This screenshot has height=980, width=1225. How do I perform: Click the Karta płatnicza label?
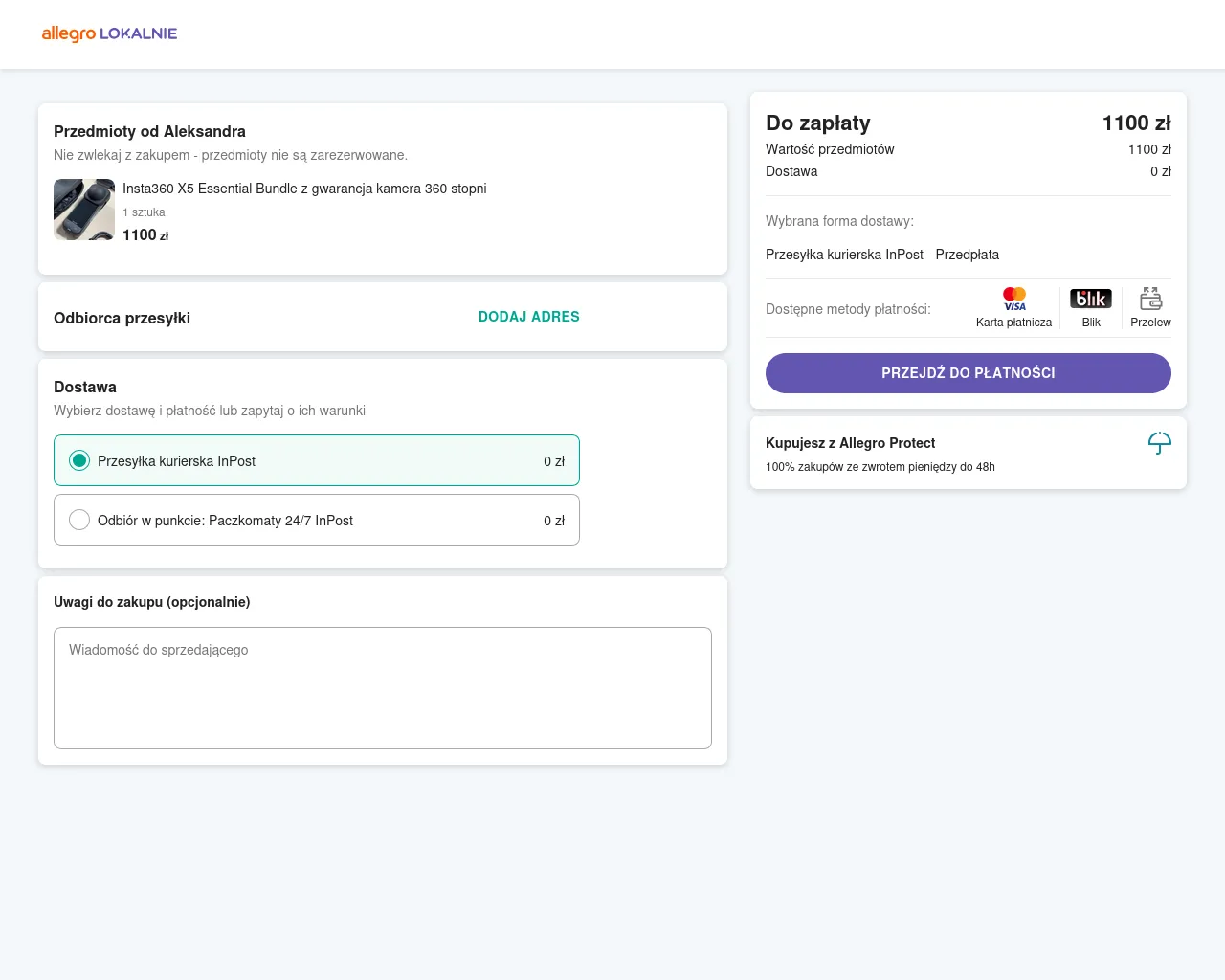[x=1013, y=323]
